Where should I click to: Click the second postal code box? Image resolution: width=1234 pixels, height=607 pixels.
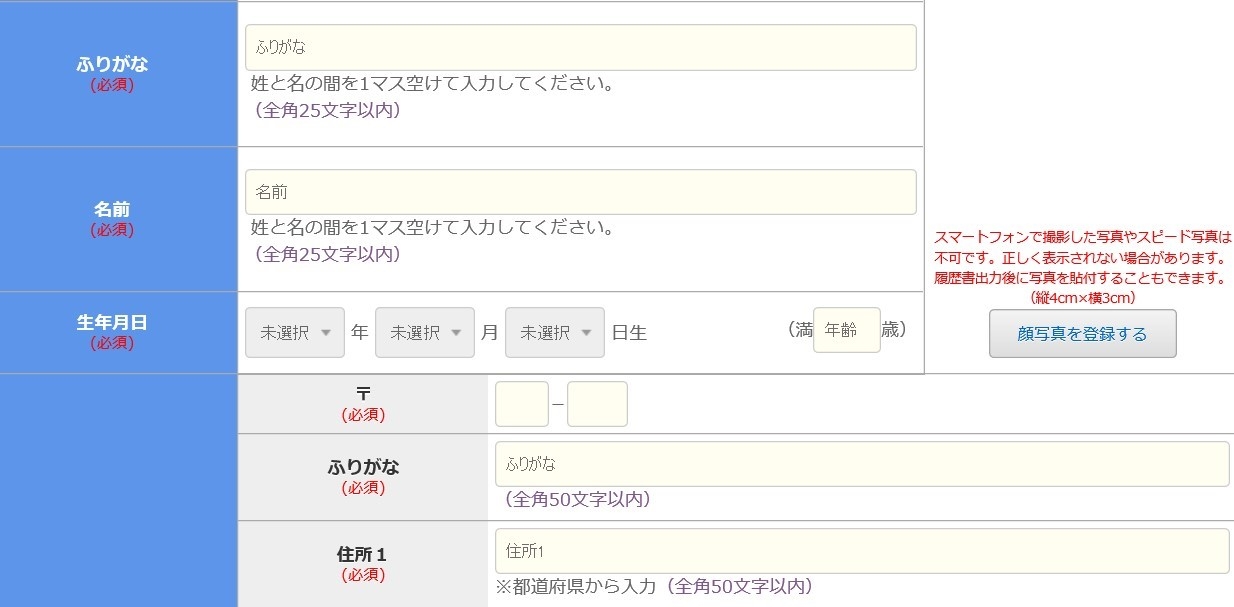pos(597,403)
